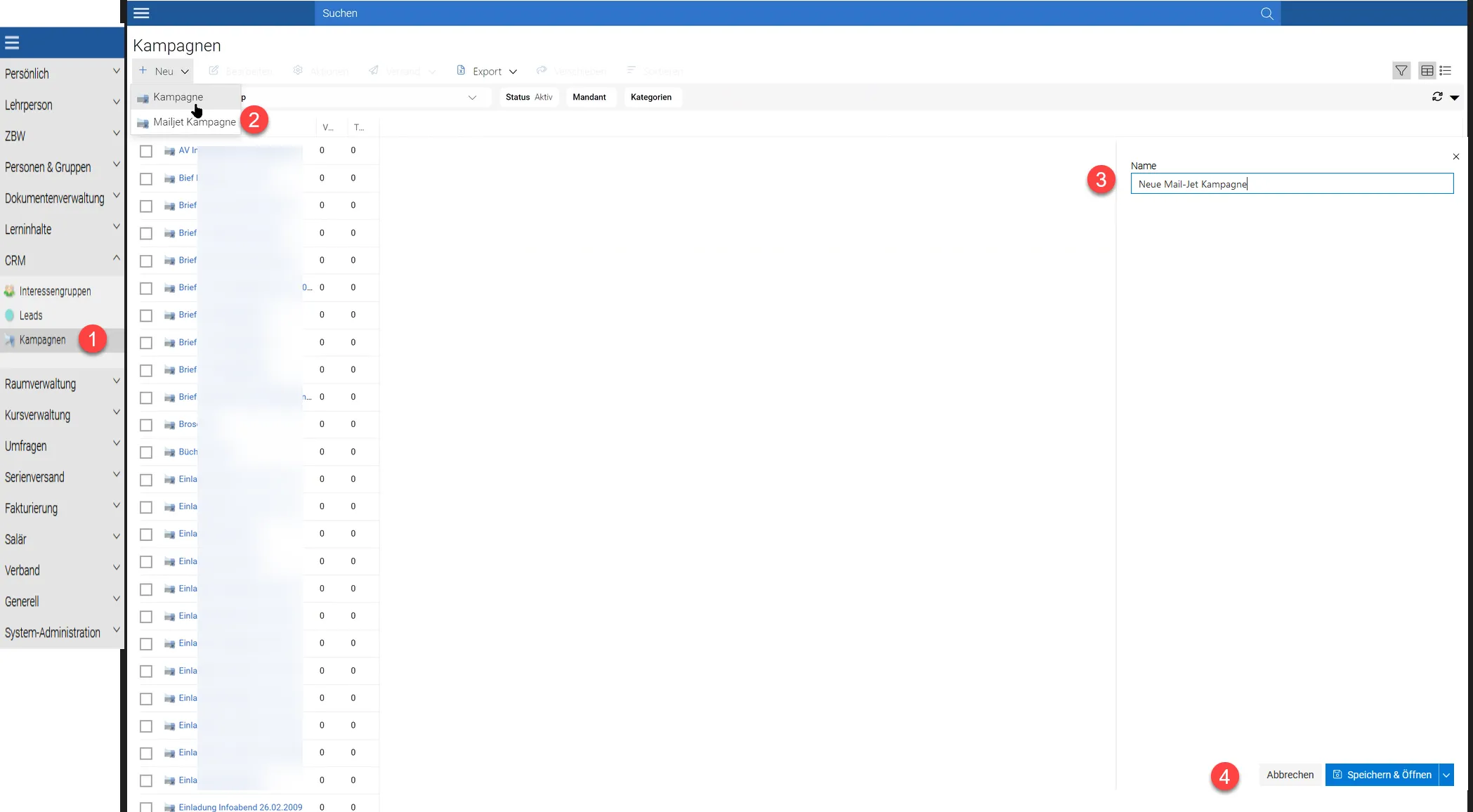Click the campaign icon of AV row
Image resolution: width=1473 pixels, height=812 pixels.
(x=169, y=151)
